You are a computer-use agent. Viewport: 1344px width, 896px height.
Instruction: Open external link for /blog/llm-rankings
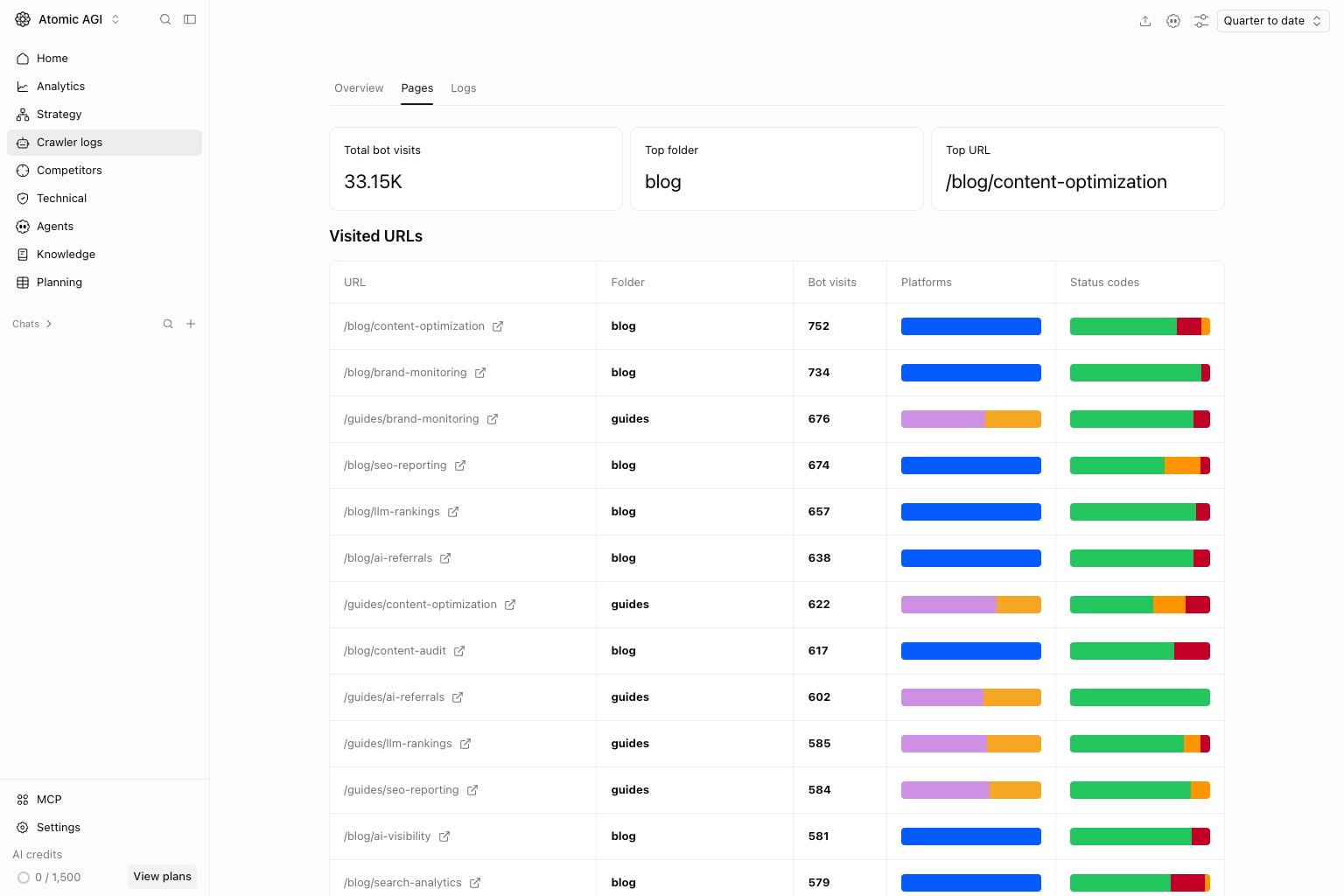click(453, 512)
